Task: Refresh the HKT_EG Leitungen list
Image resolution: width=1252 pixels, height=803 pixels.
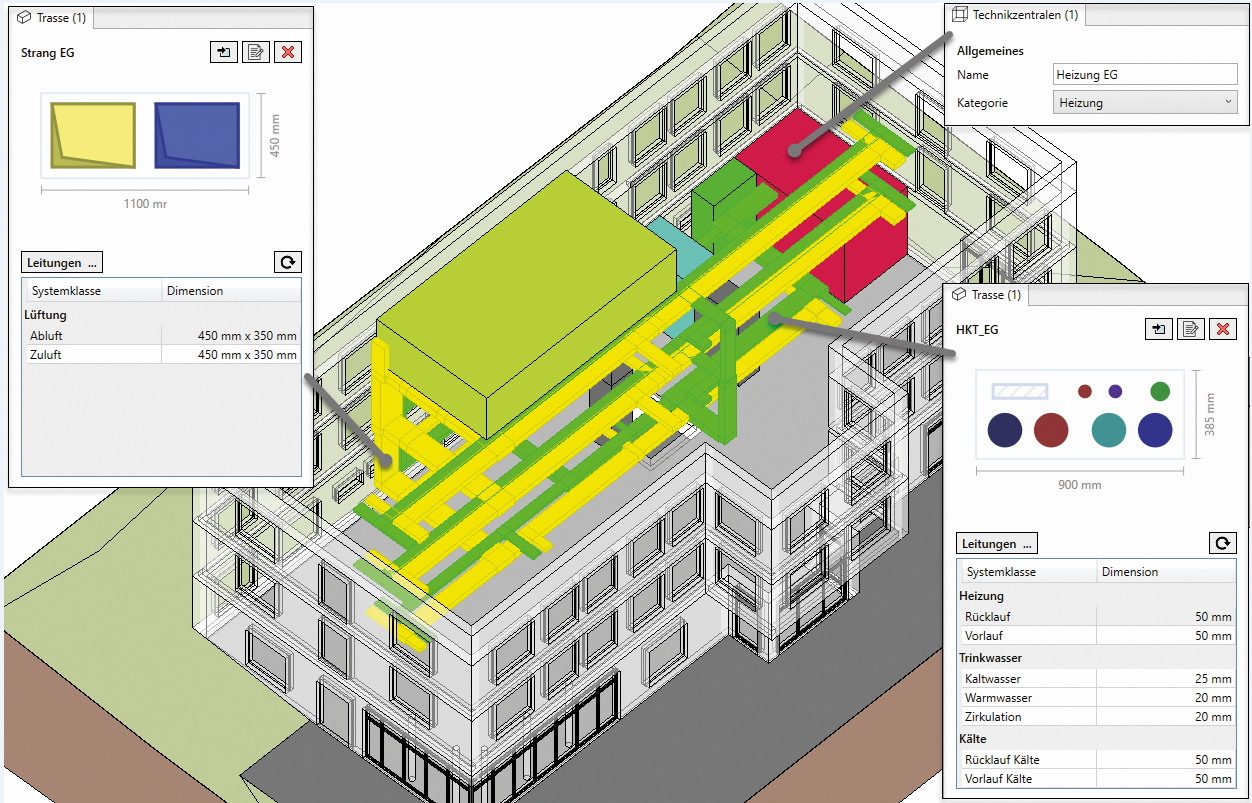Action: [1222, 543]
